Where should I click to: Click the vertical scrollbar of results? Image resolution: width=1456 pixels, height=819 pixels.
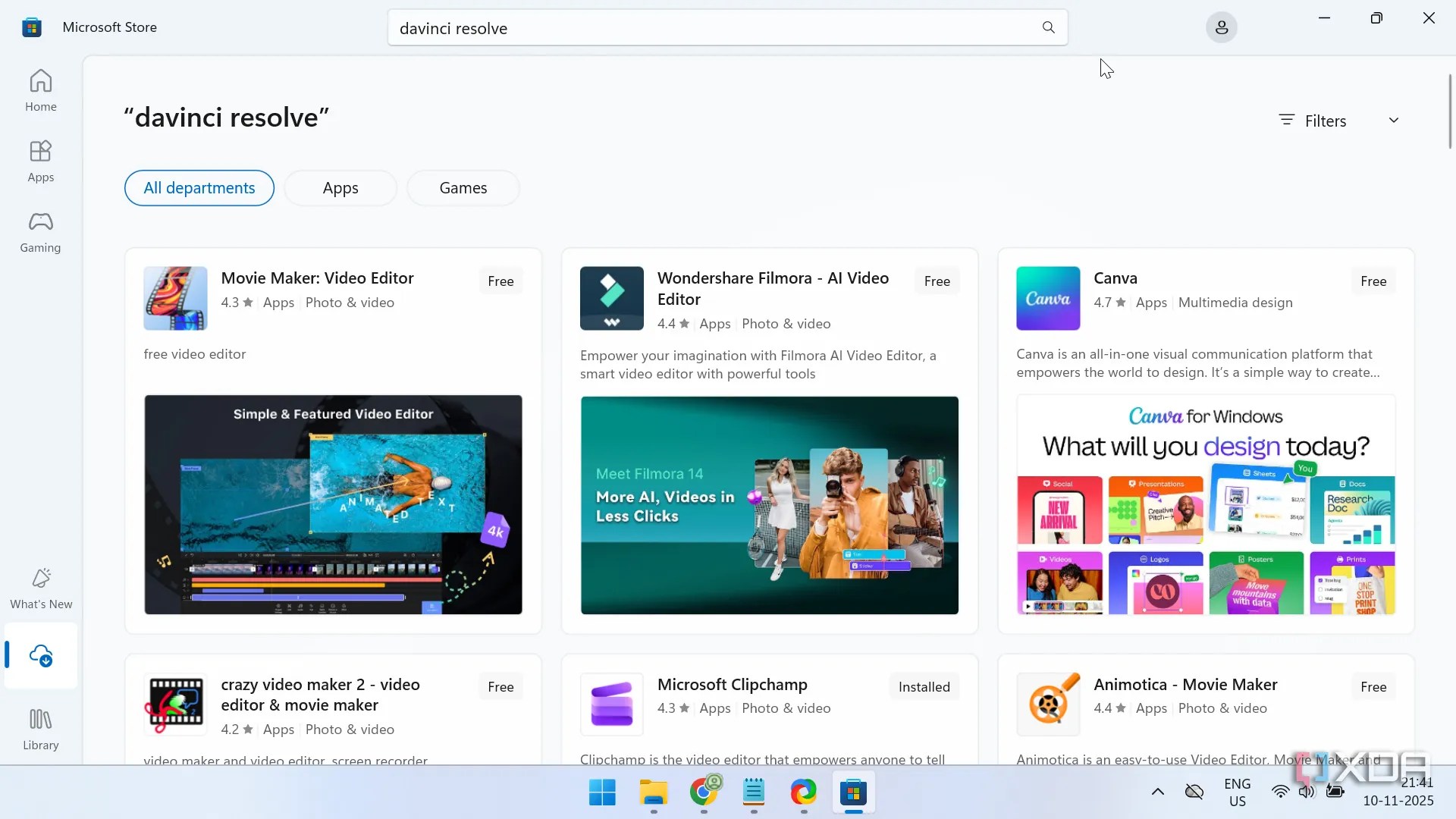(1450, 111)
